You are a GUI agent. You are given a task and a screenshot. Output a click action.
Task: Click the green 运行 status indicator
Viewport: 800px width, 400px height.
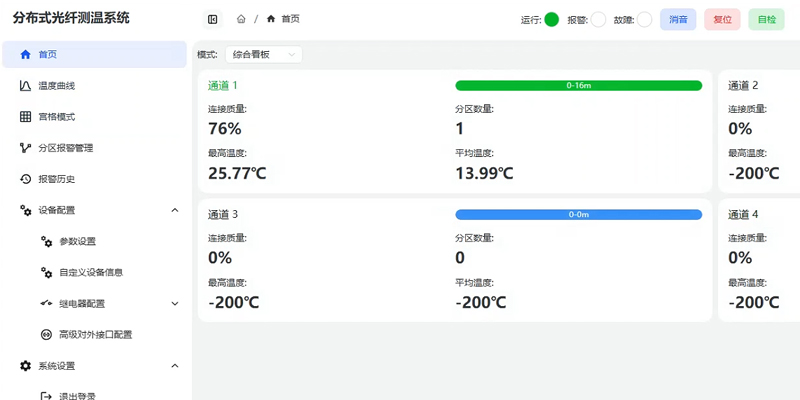pos(551,19)
